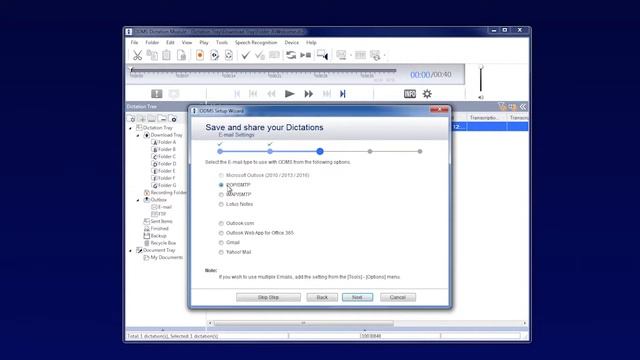This screenshot has width=640, height=360.
Task: Click the vertical volume slider
Action: (x=481, y=79)
